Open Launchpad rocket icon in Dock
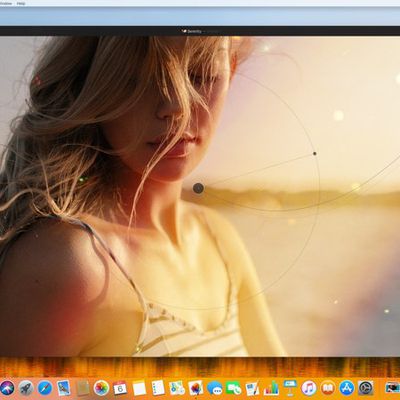 (26, 388)
